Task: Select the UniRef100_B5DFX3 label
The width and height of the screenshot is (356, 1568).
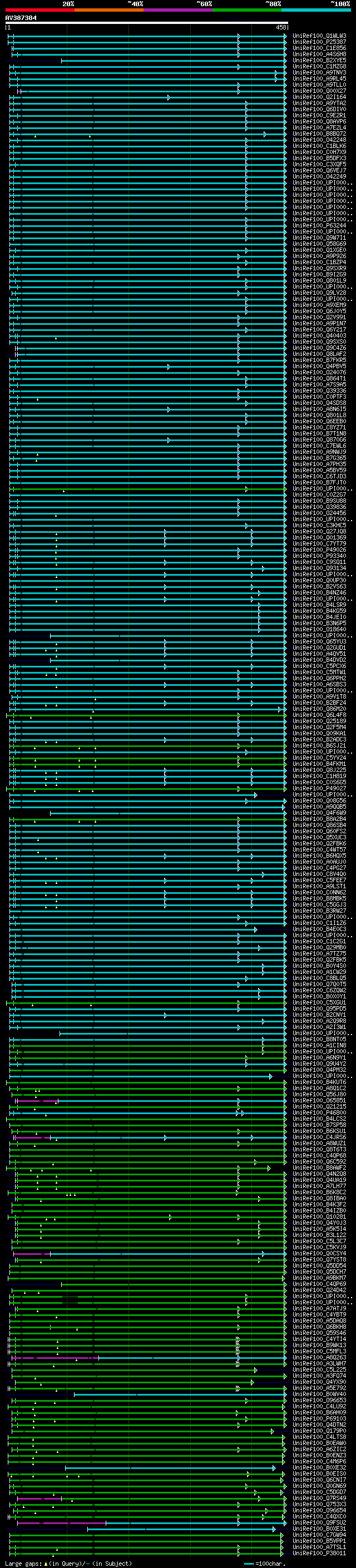Action: pyautogui.click(x=319, y=159)
